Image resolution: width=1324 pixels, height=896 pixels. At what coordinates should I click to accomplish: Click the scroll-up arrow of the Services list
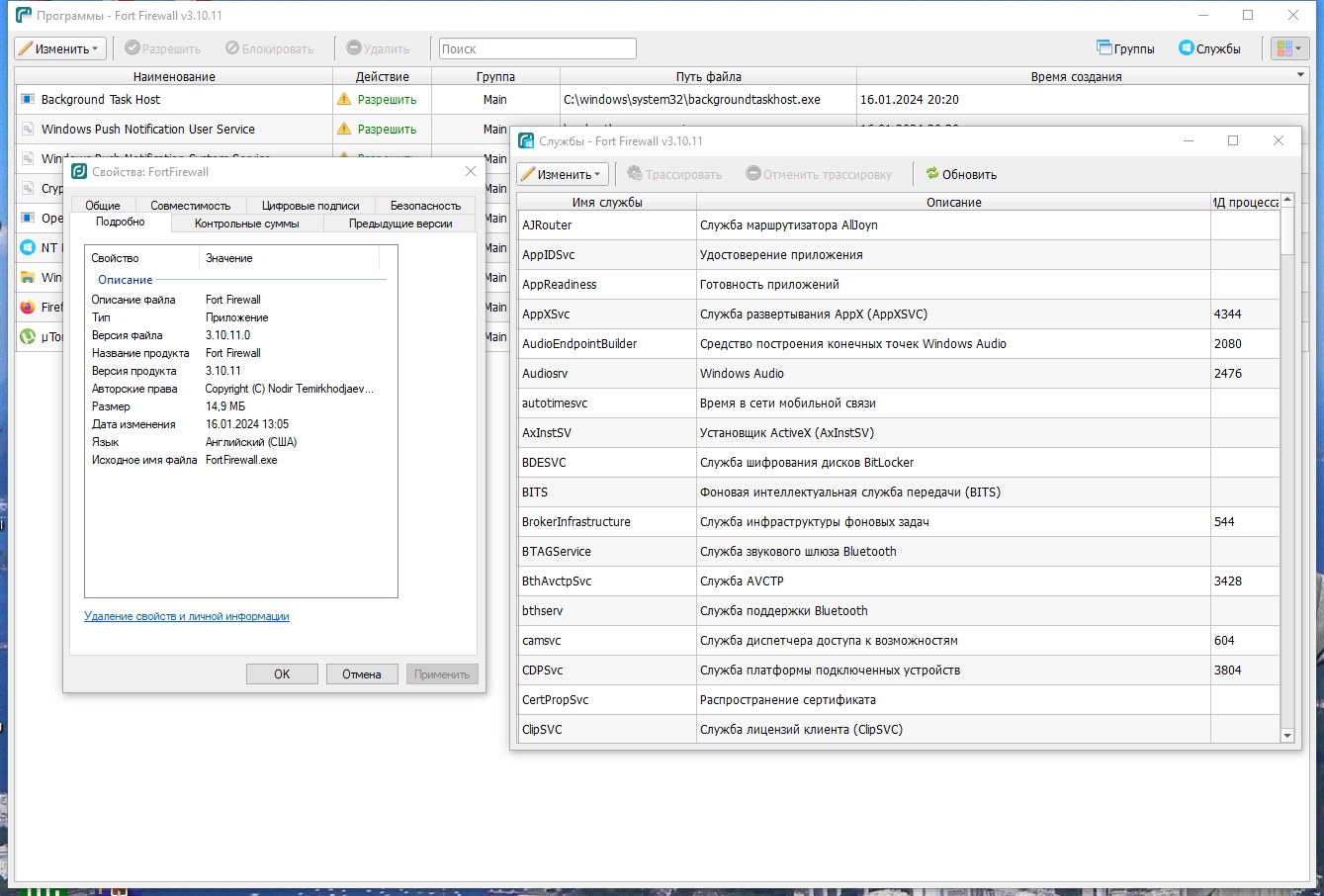click(x=1287, y=201)
